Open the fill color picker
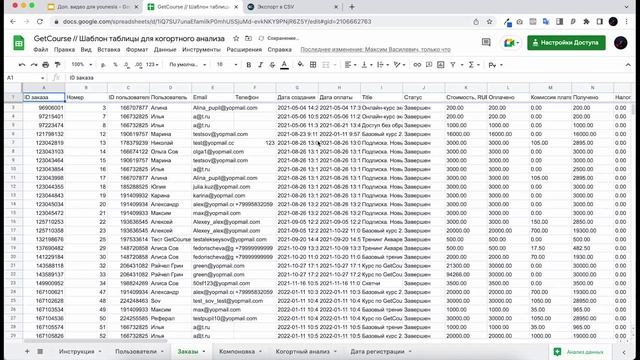The width and height of the screenshot is (640, 360). (300, 65)
